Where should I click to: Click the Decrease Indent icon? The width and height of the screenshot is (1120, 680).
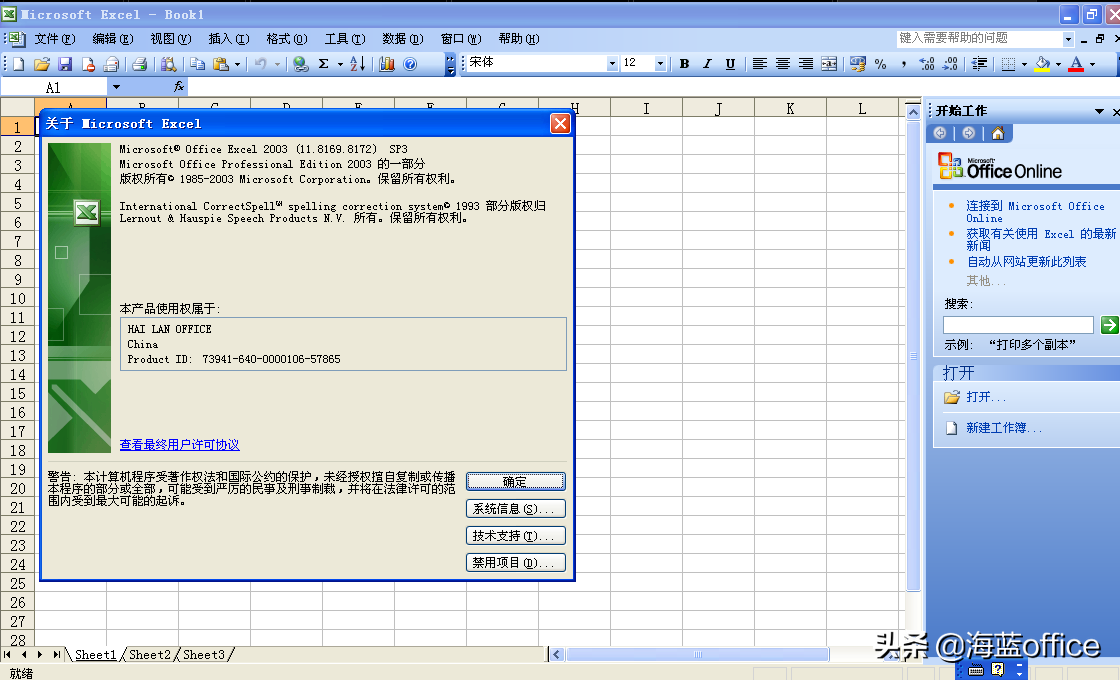pyautogui.click(x=979, y=64)
